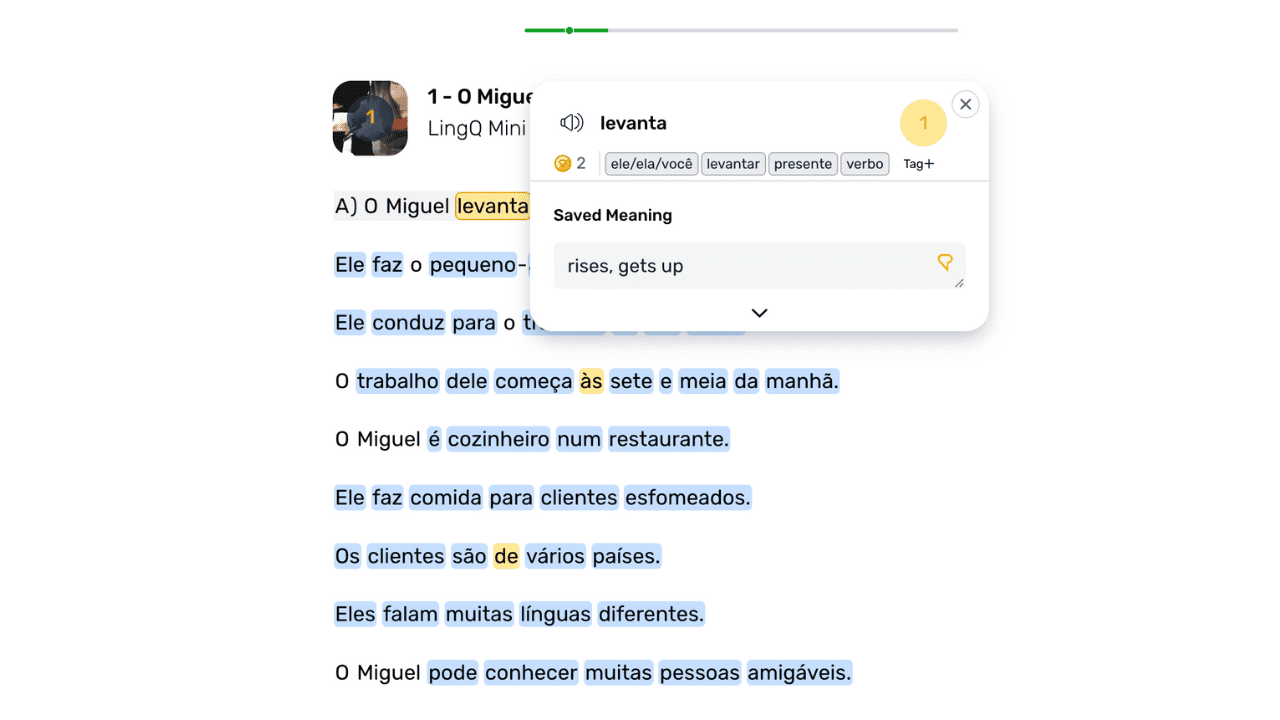Screen dimensions: 1280x720
Task: Click the yellow hint icon in meaning field
Action: point(944,262)
